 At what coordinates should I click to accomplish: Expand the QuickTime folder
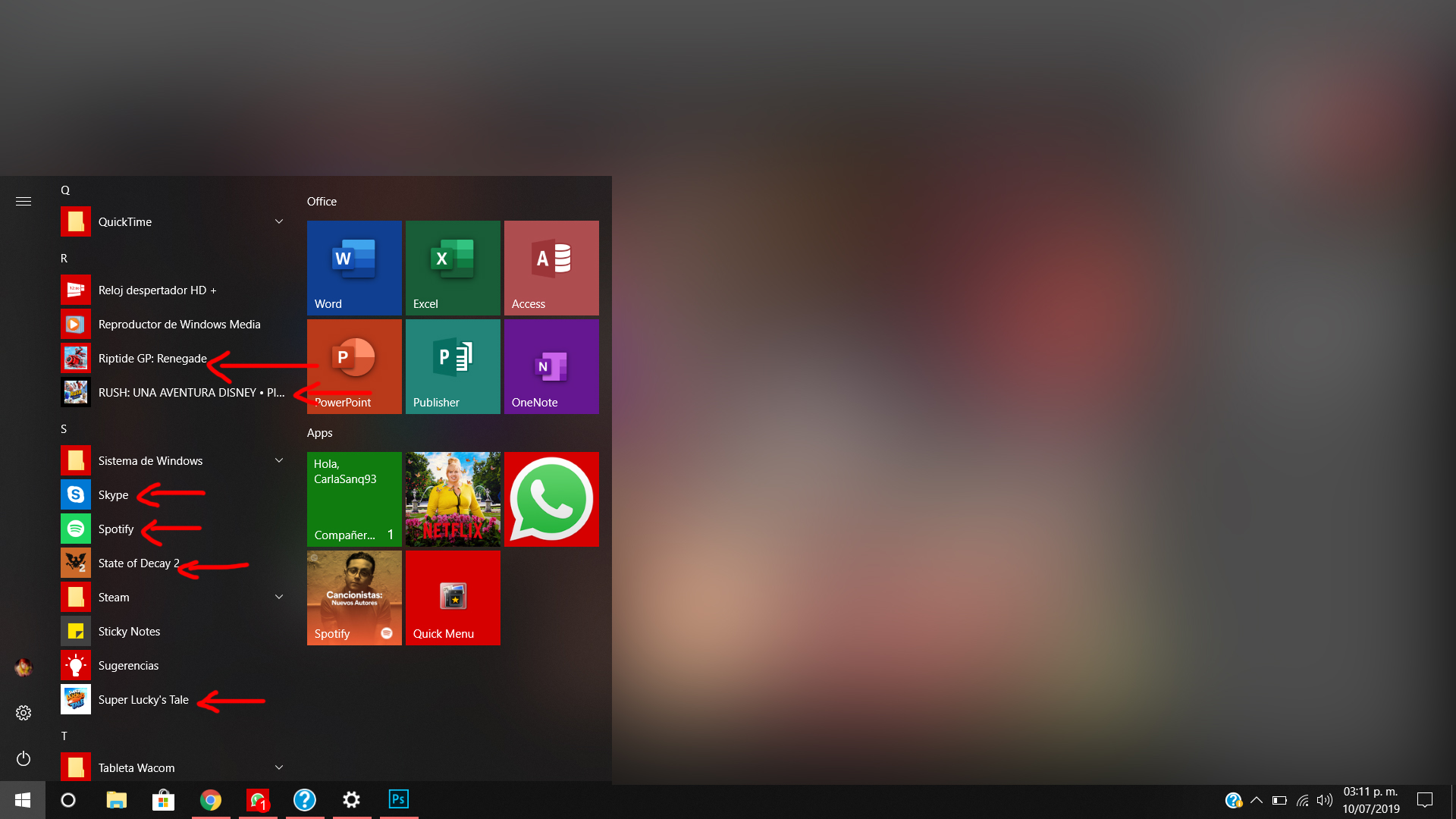pyautogui.click(x=278, y=221)
